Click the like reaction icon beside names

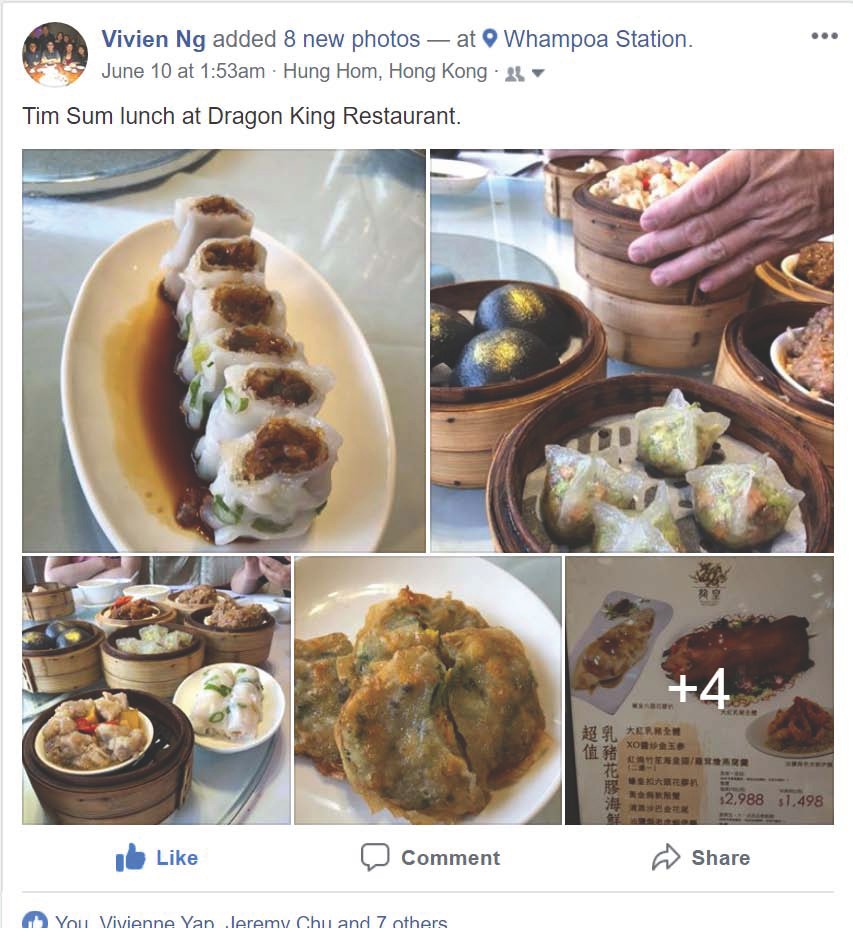pyautogui.click(x=35, y=921)
